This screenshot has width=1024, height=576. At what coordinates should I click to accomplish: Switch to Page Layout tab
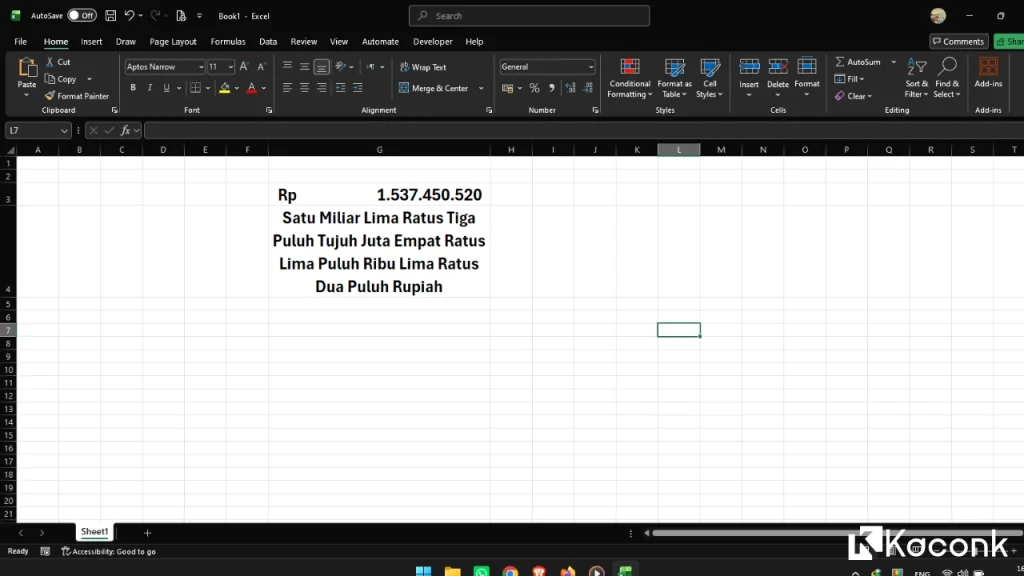click(172, 41)
